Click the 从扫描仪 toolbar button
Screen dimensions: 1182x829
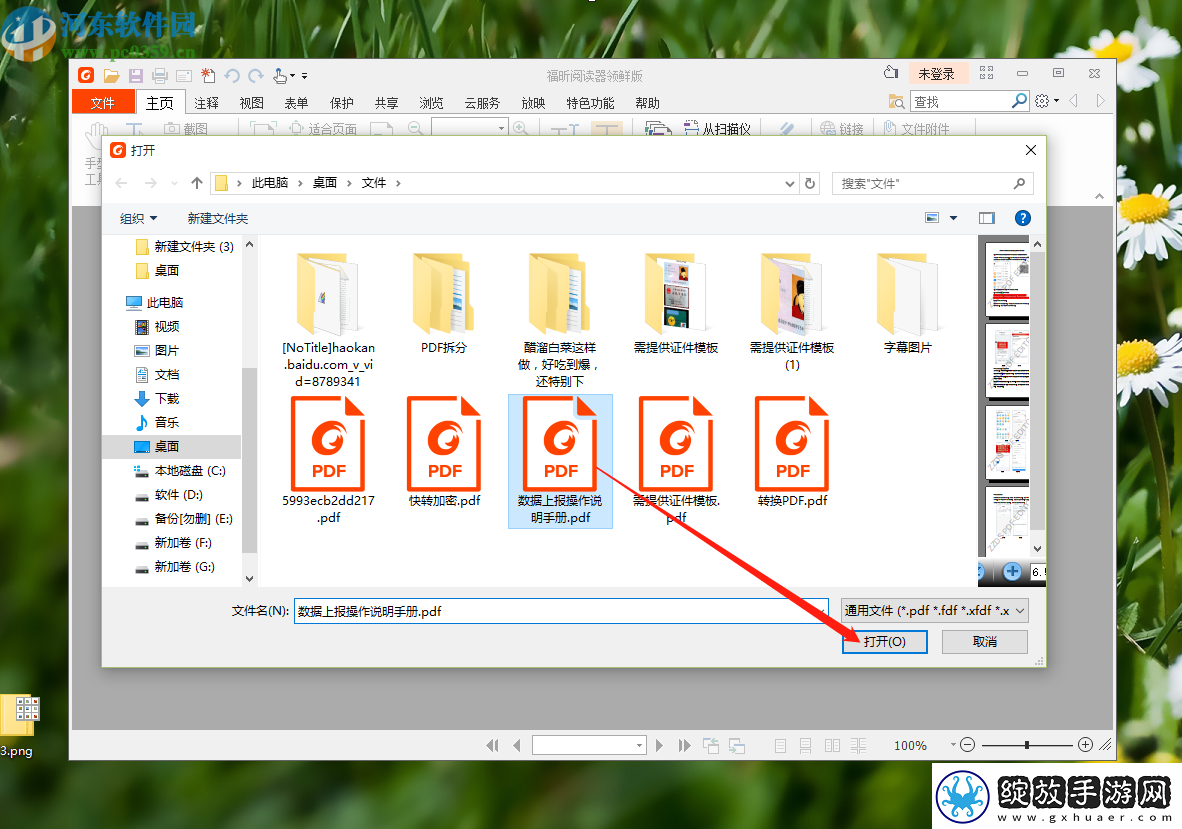coord(718,129)
